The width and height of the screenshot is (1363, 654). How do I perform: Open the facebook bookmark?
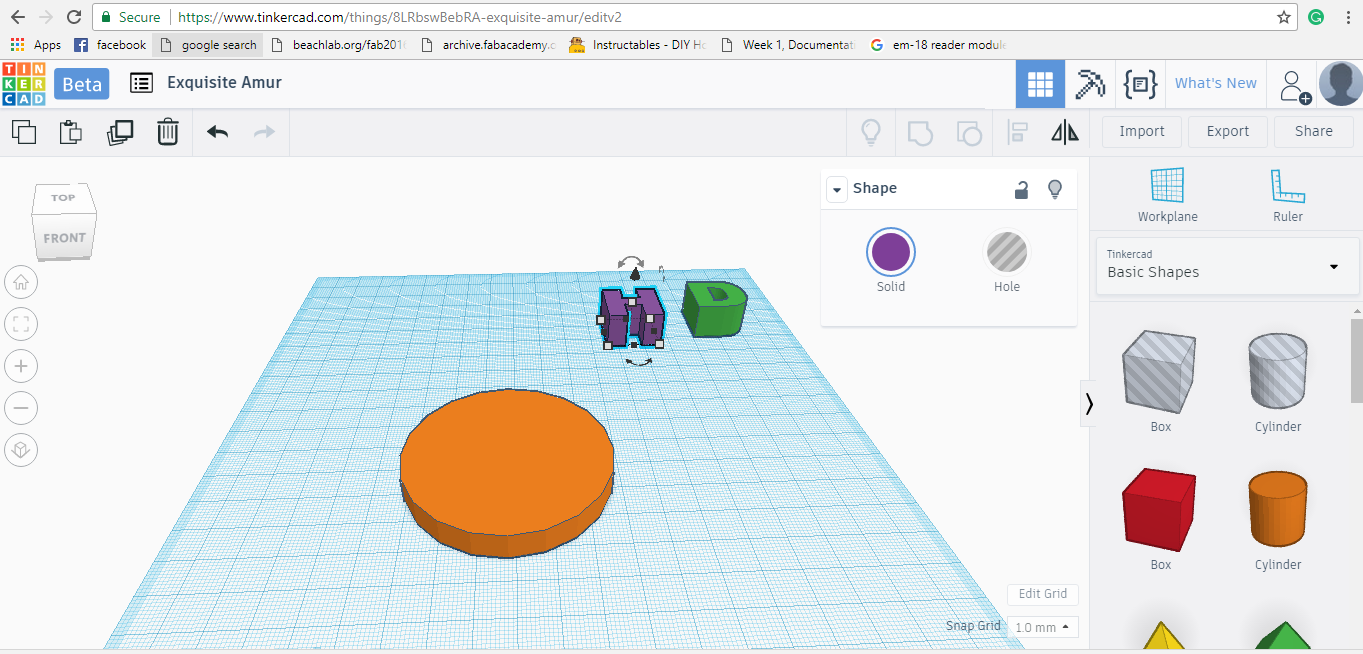pos(111,45)
